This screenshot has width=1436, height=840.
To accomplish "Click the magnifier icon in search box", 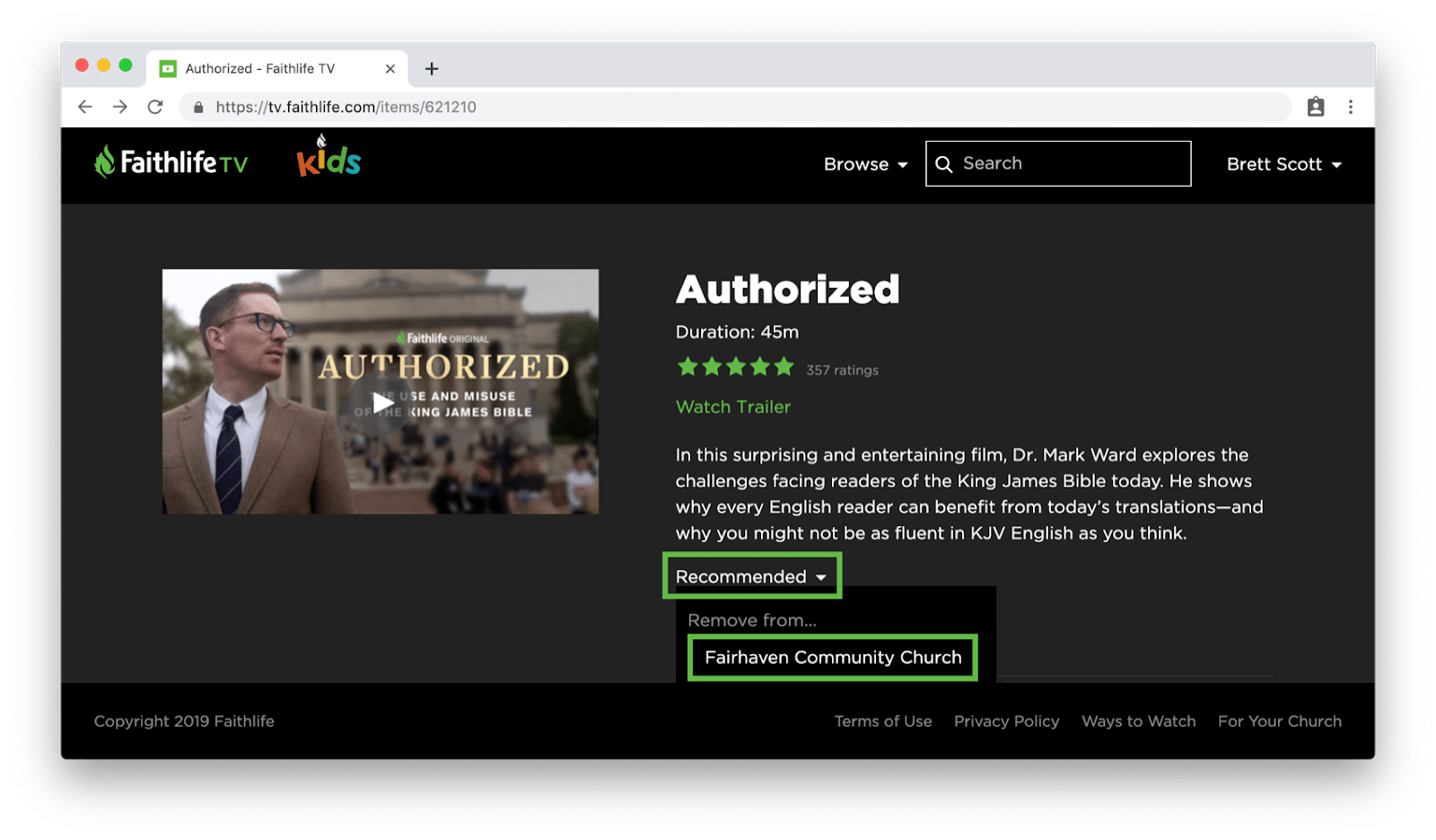I will click(x=944, y=164).
